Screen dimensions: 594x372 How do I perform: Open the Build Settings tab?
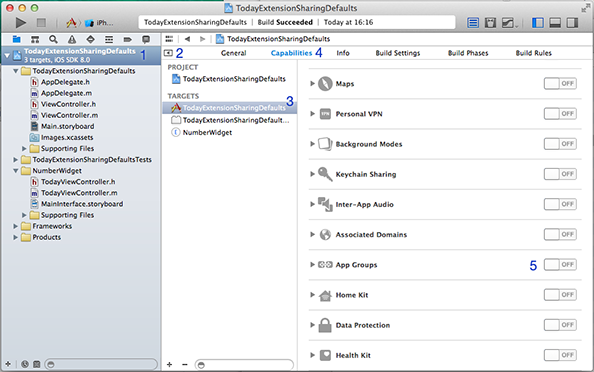(398, 53)
